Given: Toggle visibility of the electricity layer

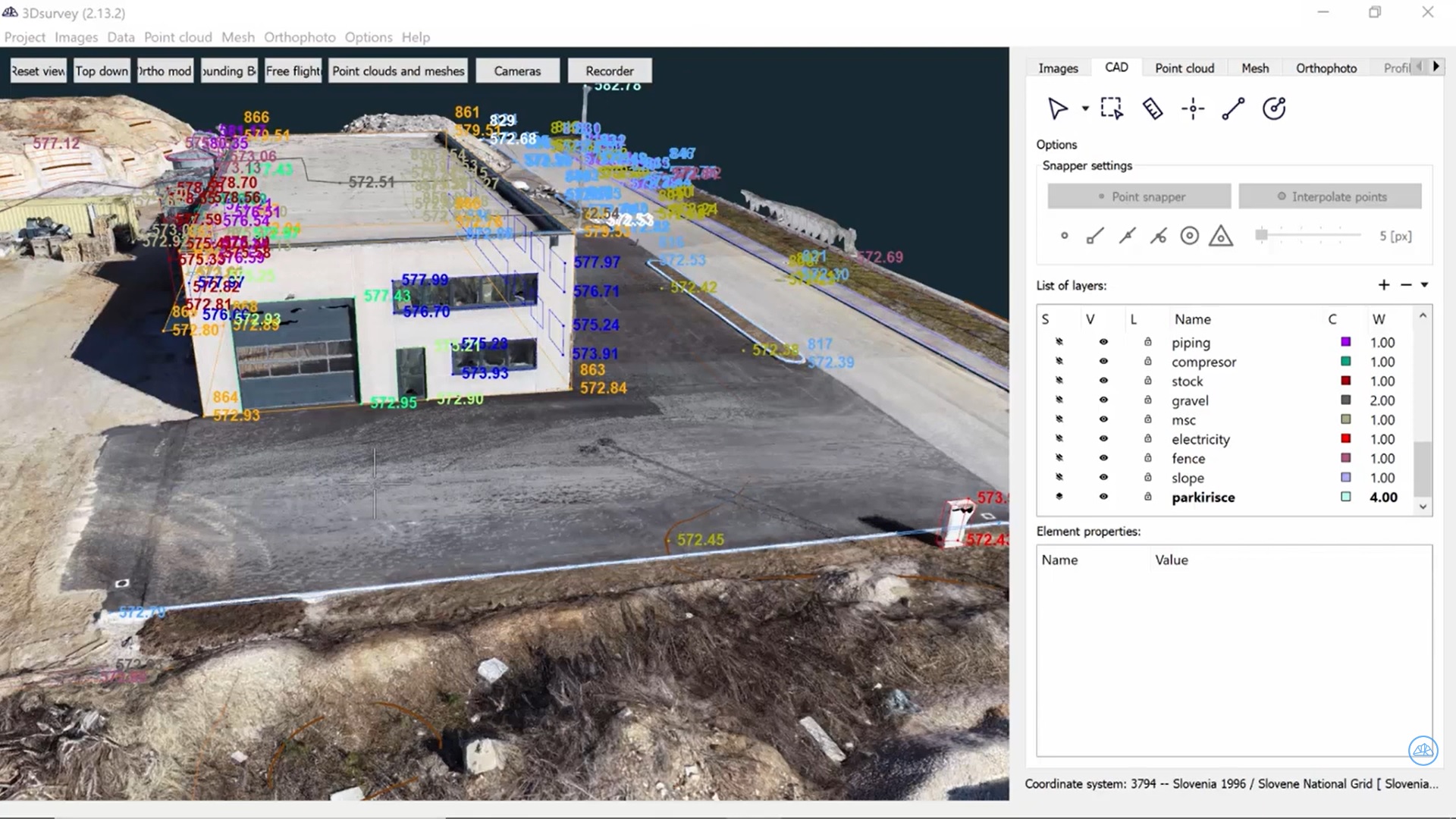Looking at the screenshot, I should pos(1103,438).
